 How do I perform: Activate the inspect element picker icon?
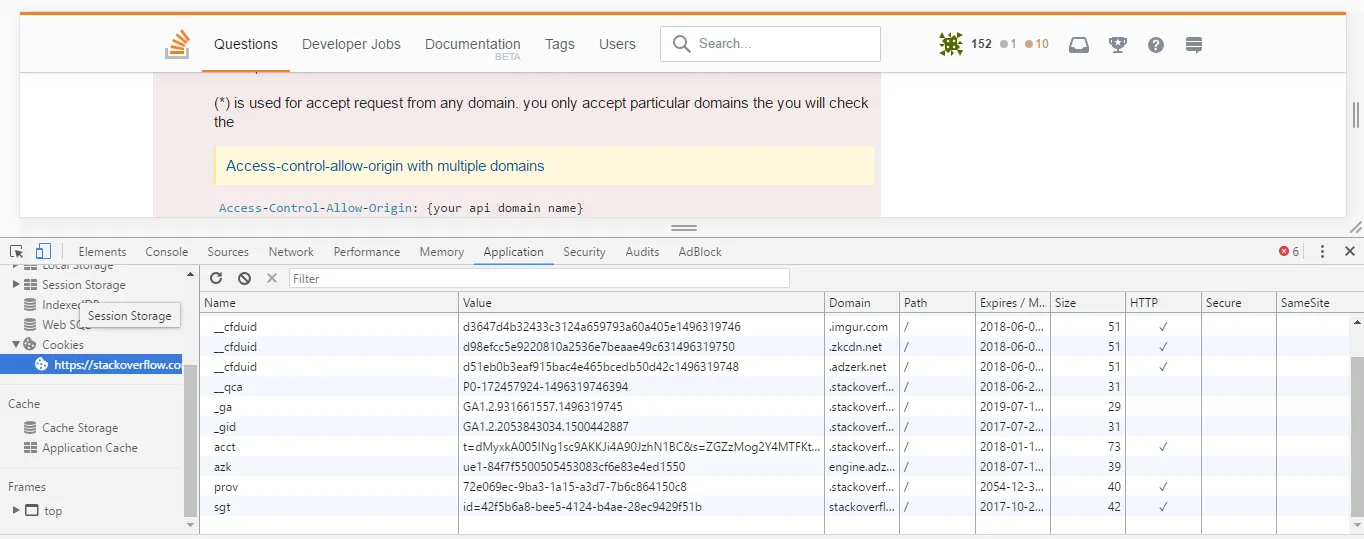click(17, 252)
